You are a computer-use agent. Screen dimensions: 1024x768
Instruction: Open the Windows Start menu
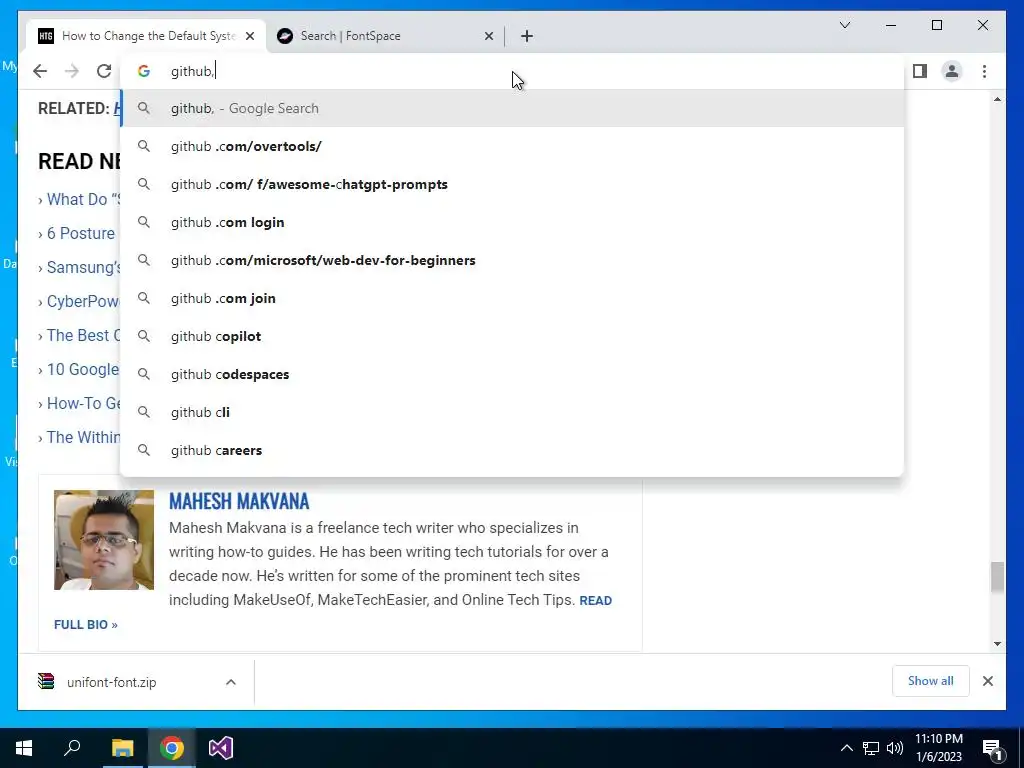pos(24,748)
